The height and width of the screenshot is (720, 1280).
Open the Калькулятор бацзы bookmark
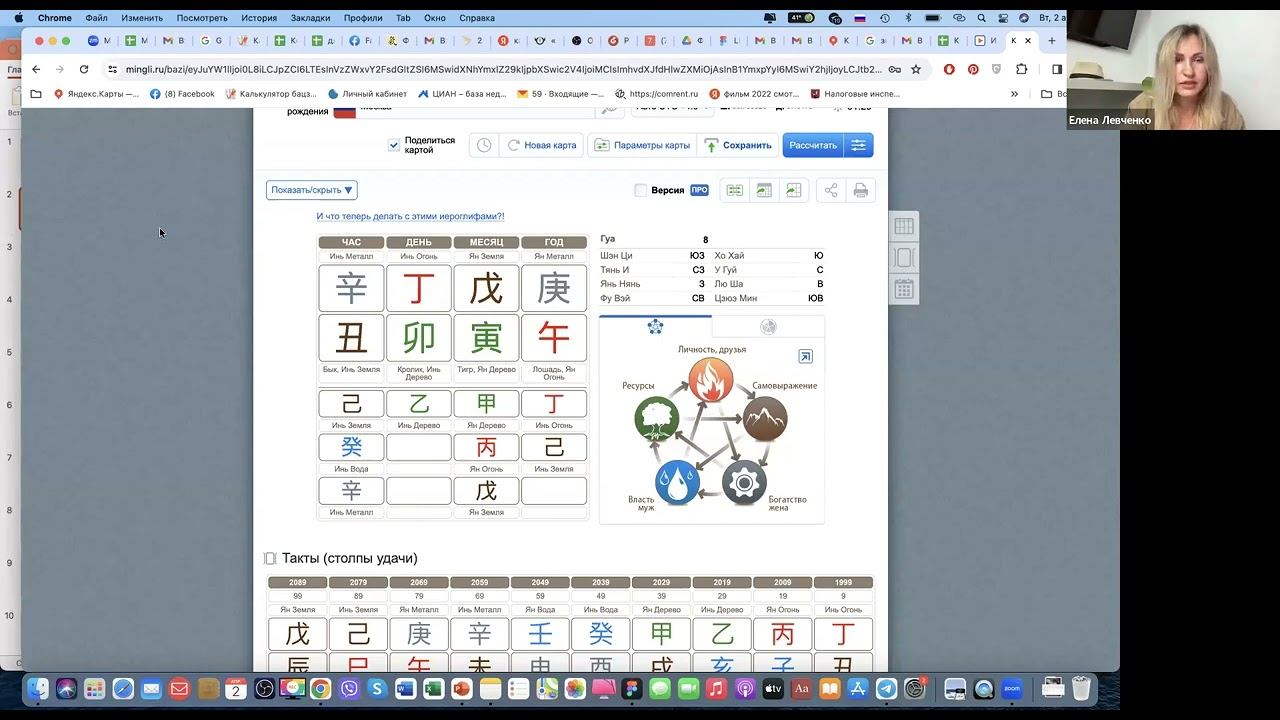[271, 94]
